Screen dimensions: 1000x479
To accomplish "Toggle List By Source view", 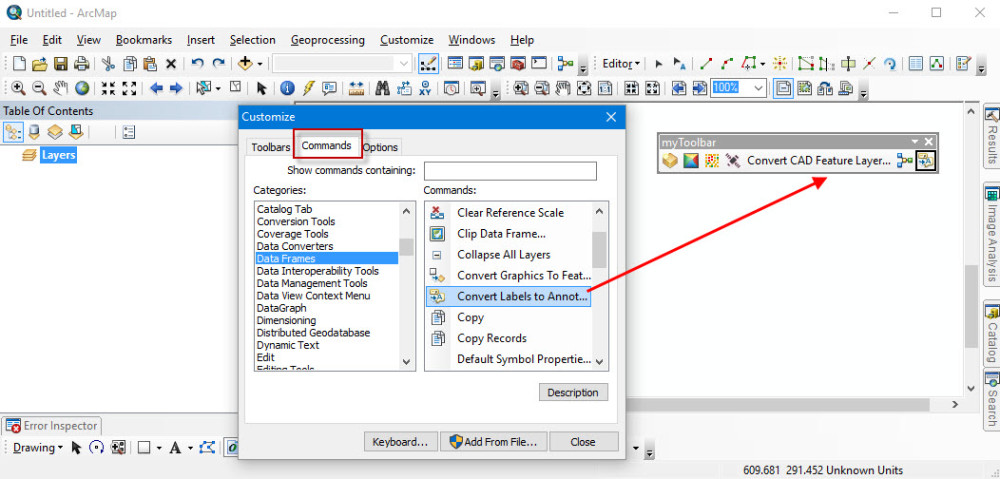I will tap(34, 132).
